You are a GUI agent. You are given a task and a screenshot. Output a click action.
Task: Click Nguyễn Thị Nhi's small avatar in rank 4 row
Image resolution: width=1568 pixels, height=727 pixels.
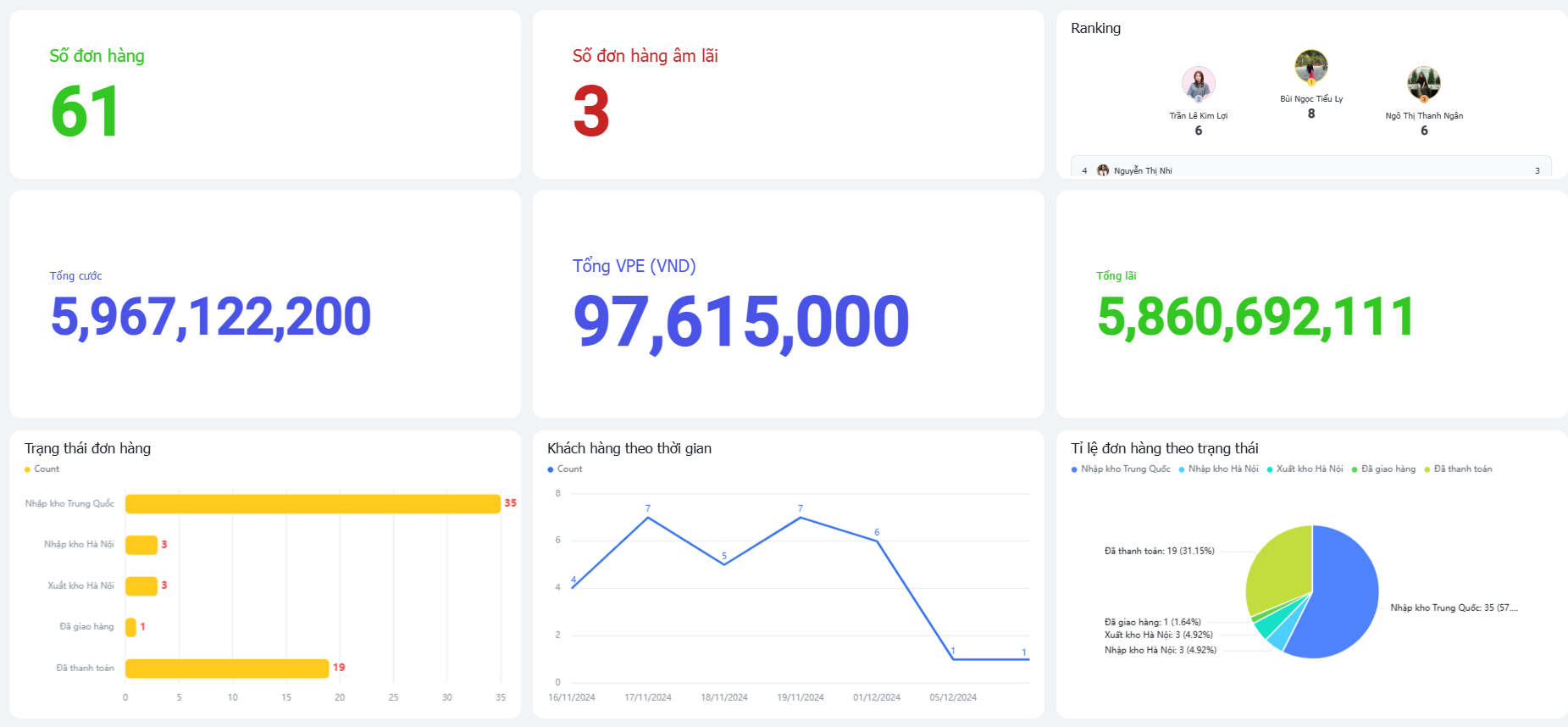(1102, 170)
